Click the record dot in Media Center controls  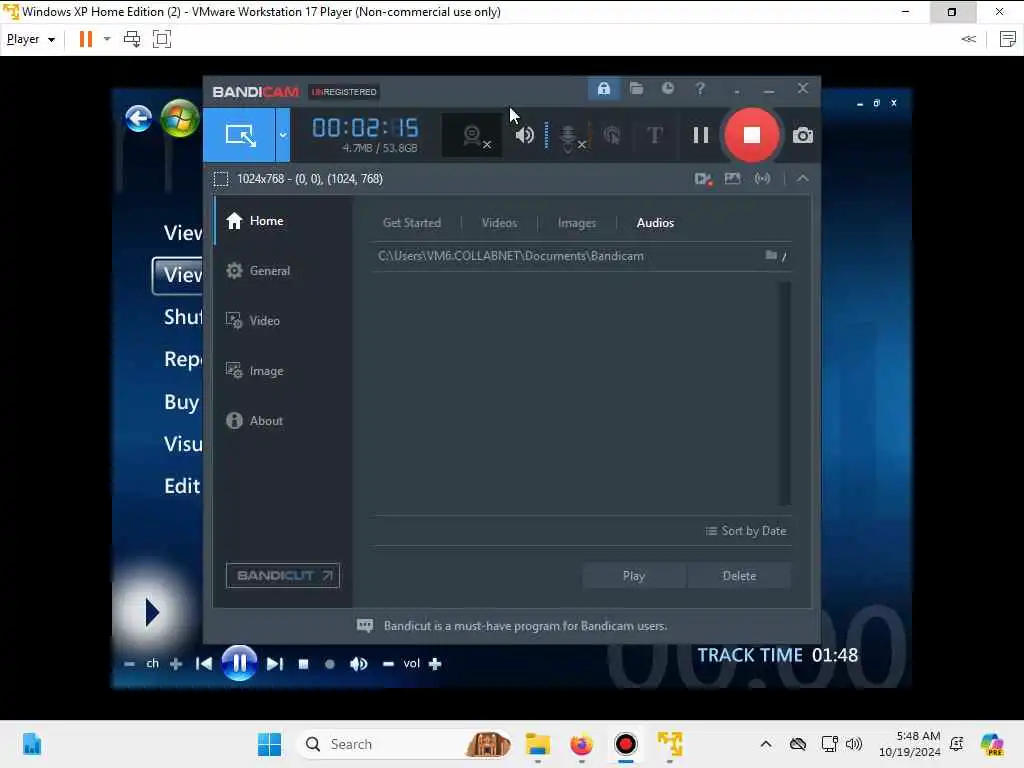coord(330,664)
